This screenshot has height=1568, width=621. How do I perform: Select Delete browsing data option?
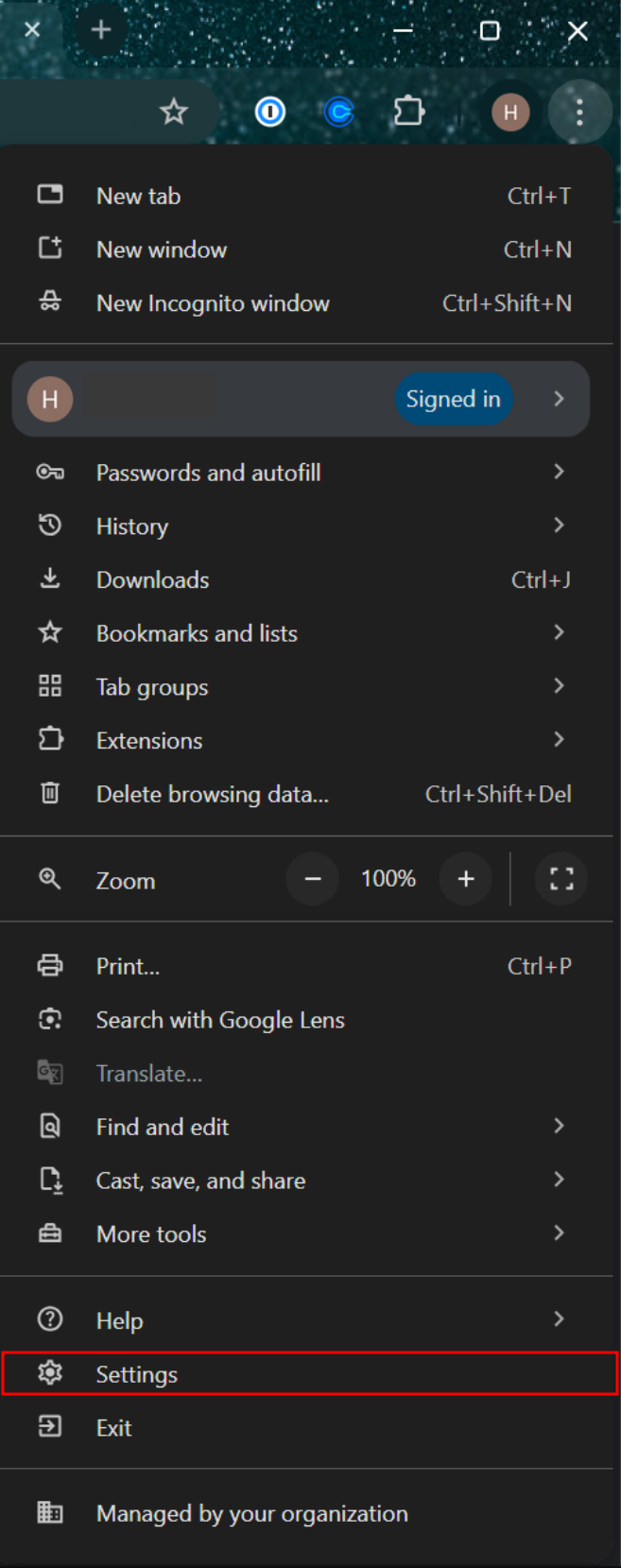coord(213,795)
